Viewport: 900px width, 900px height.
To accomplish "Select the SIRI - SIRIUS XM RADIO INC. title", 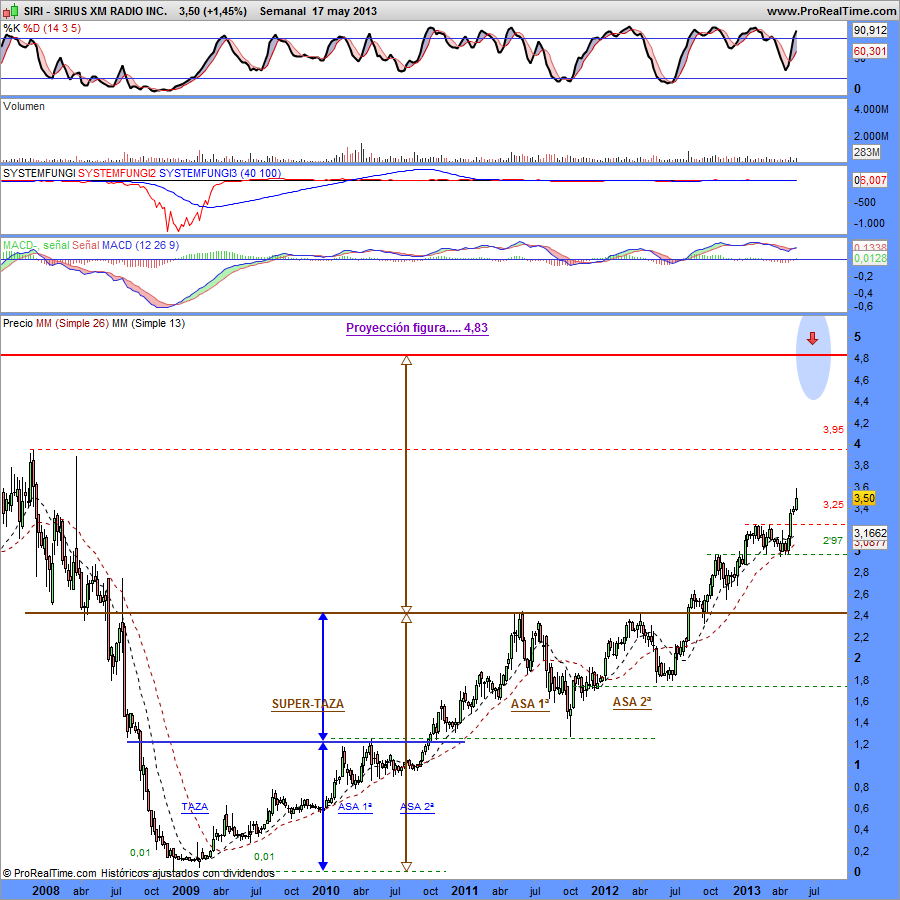I will coord(96,11).
